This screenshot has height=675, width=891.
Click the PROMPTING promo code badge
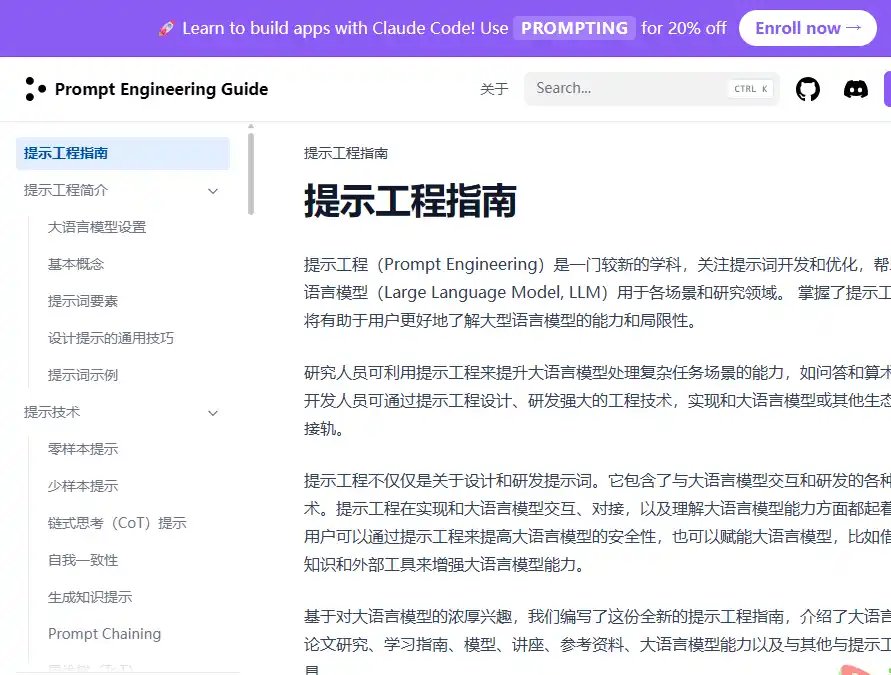pyautogui.click(x=574, y=28)
